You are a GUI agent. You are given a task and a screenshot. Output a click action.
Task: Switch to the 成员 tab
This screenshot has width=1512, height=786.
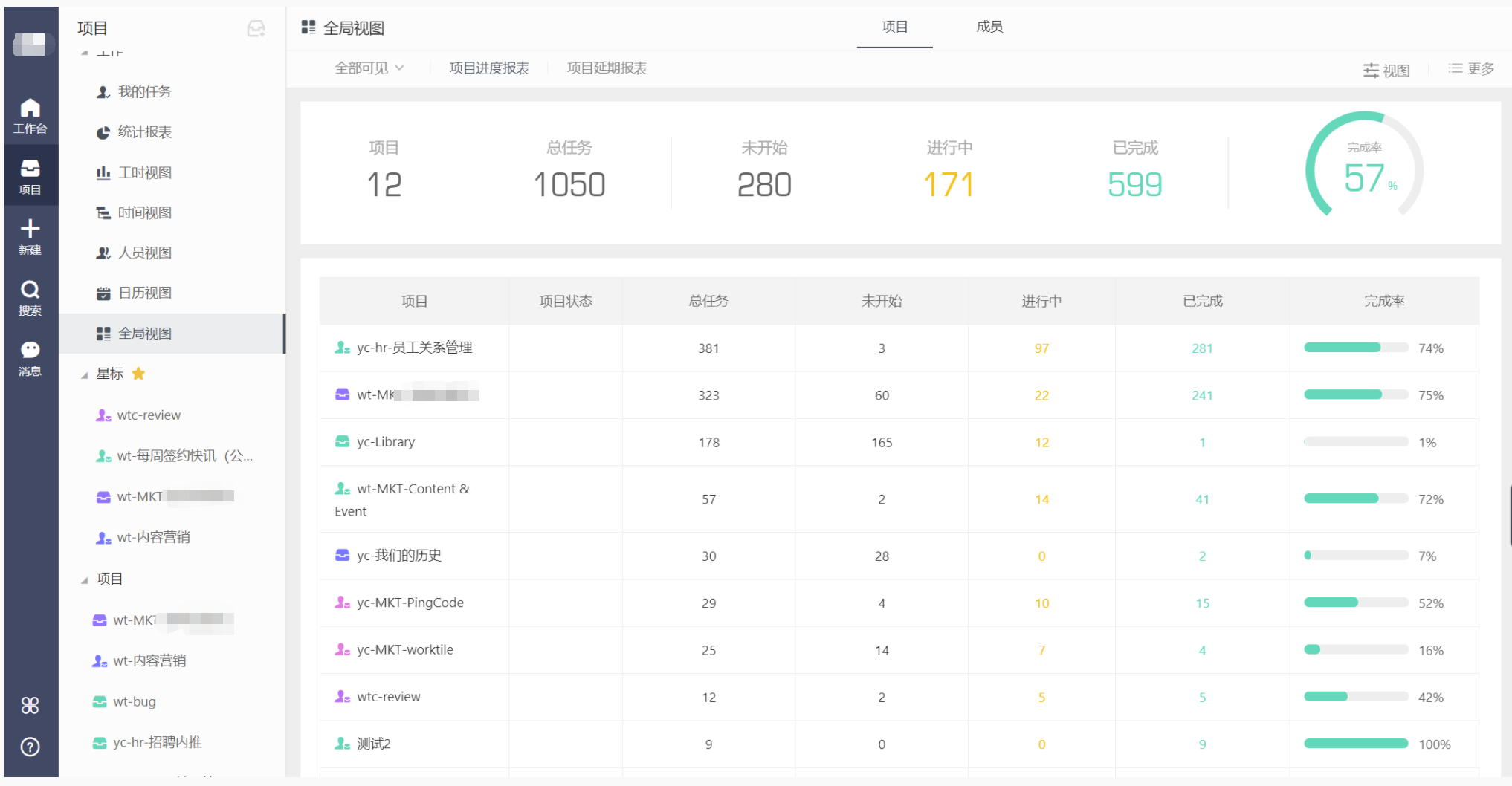[x=989, y=27]
